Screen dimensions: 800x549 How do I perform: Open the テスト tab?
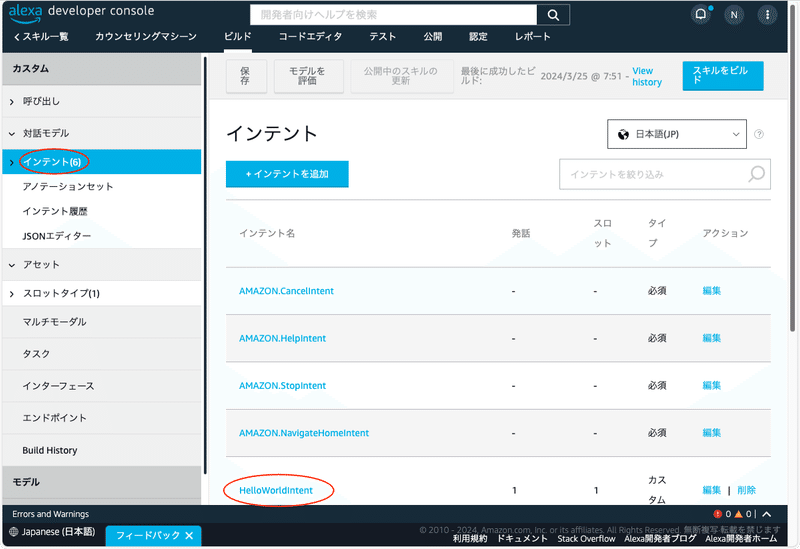click(383, 37)
